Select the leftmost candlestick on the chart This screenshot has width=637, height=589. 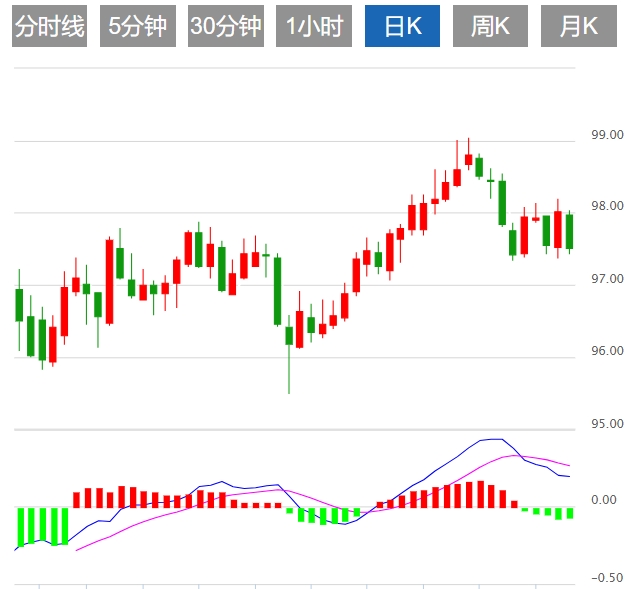click(x=19, y=305)
